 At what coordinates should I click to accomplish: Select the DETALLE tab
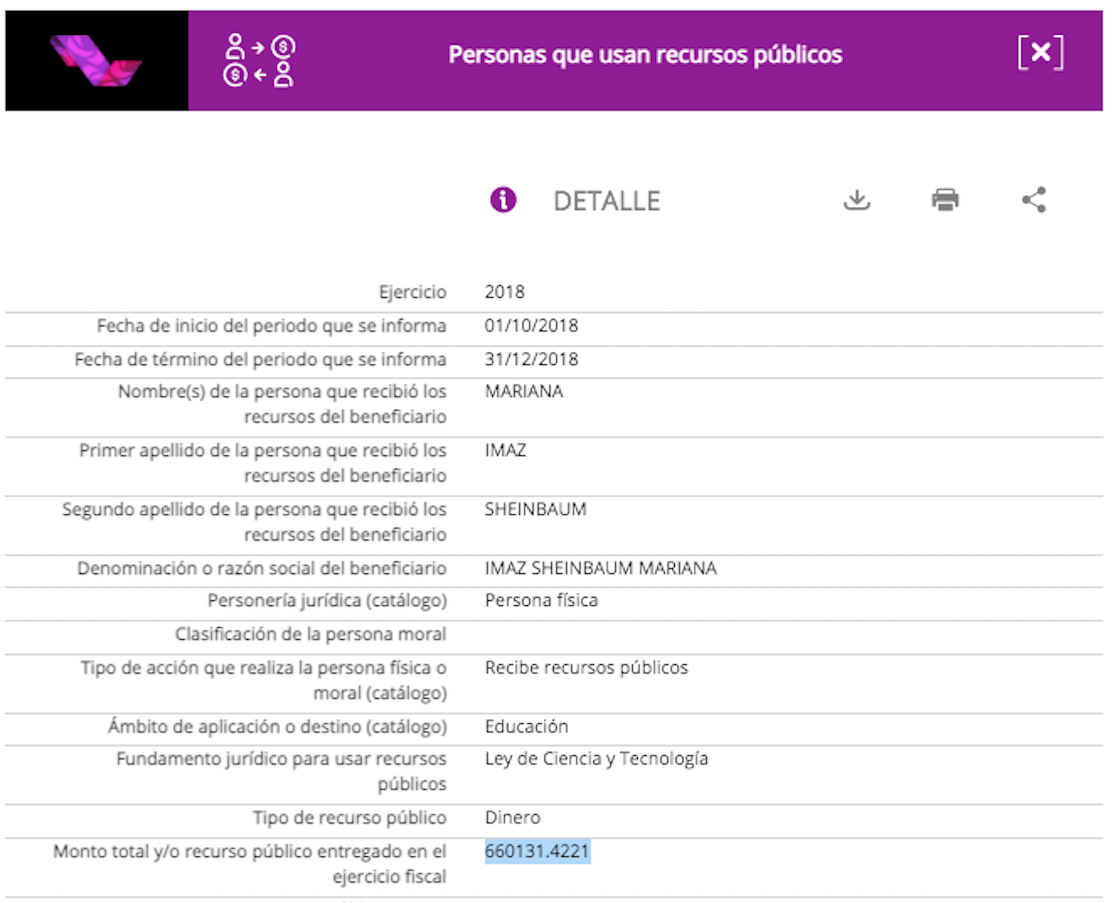(x=607, y=201)
